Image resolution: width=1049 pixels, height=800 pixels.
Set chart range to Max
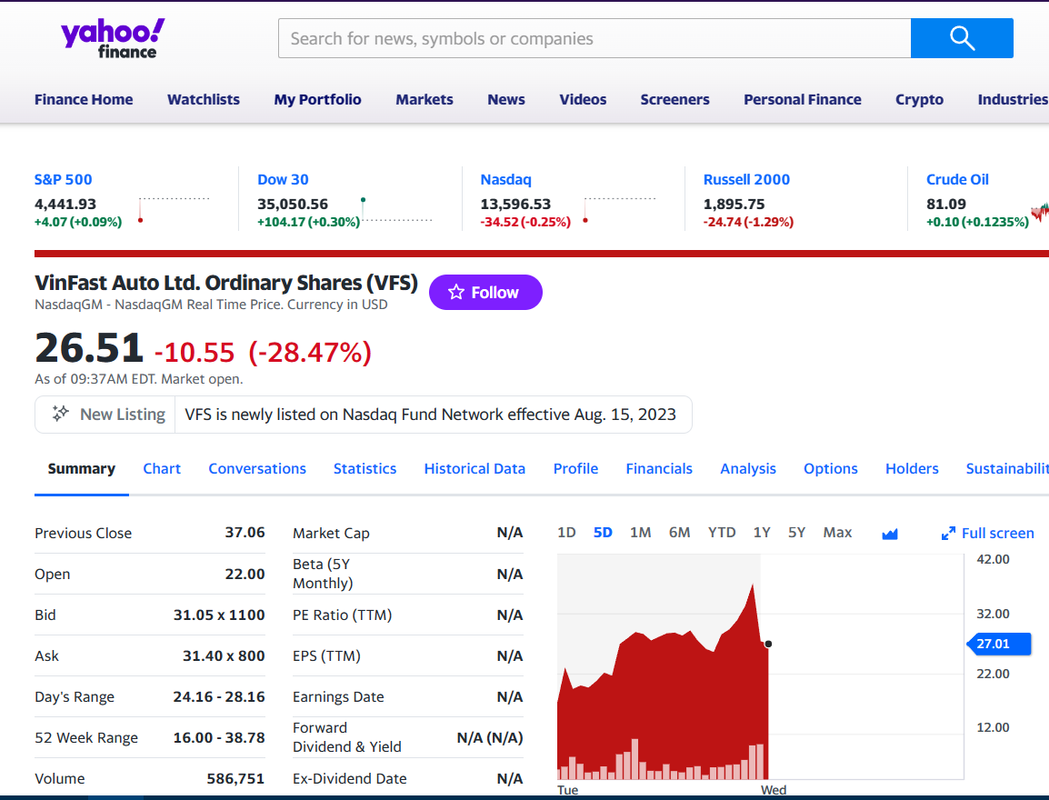point(837,532)
